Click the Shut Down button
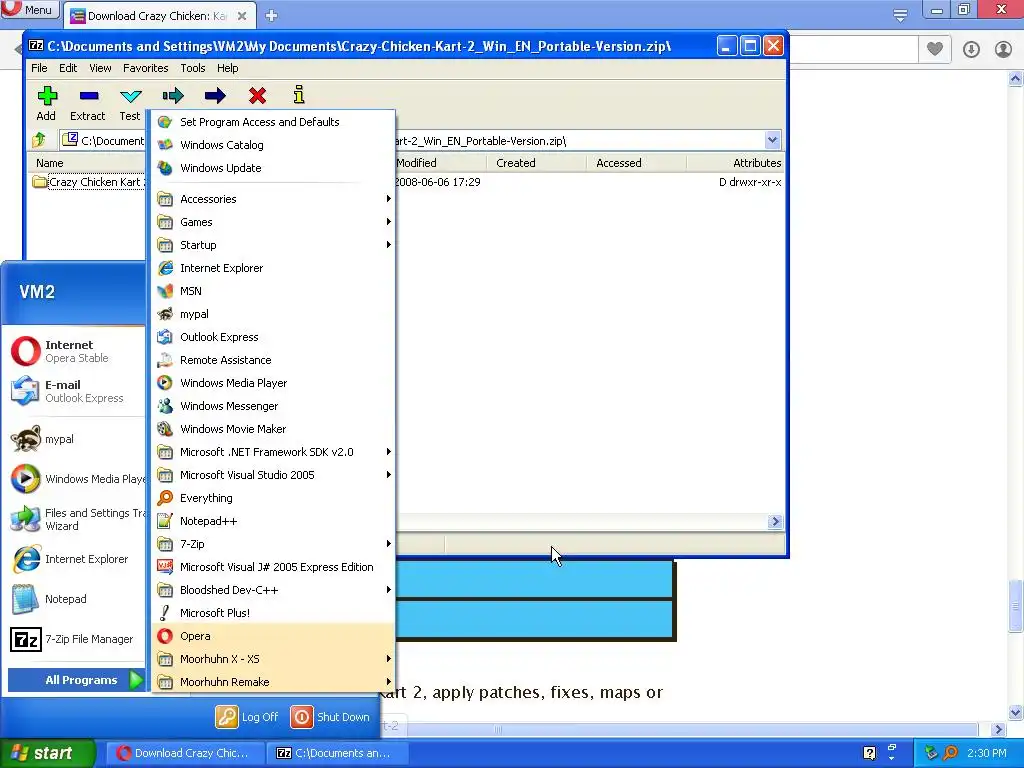This screenshot has width=1024, height=768. tap(330, 717)
